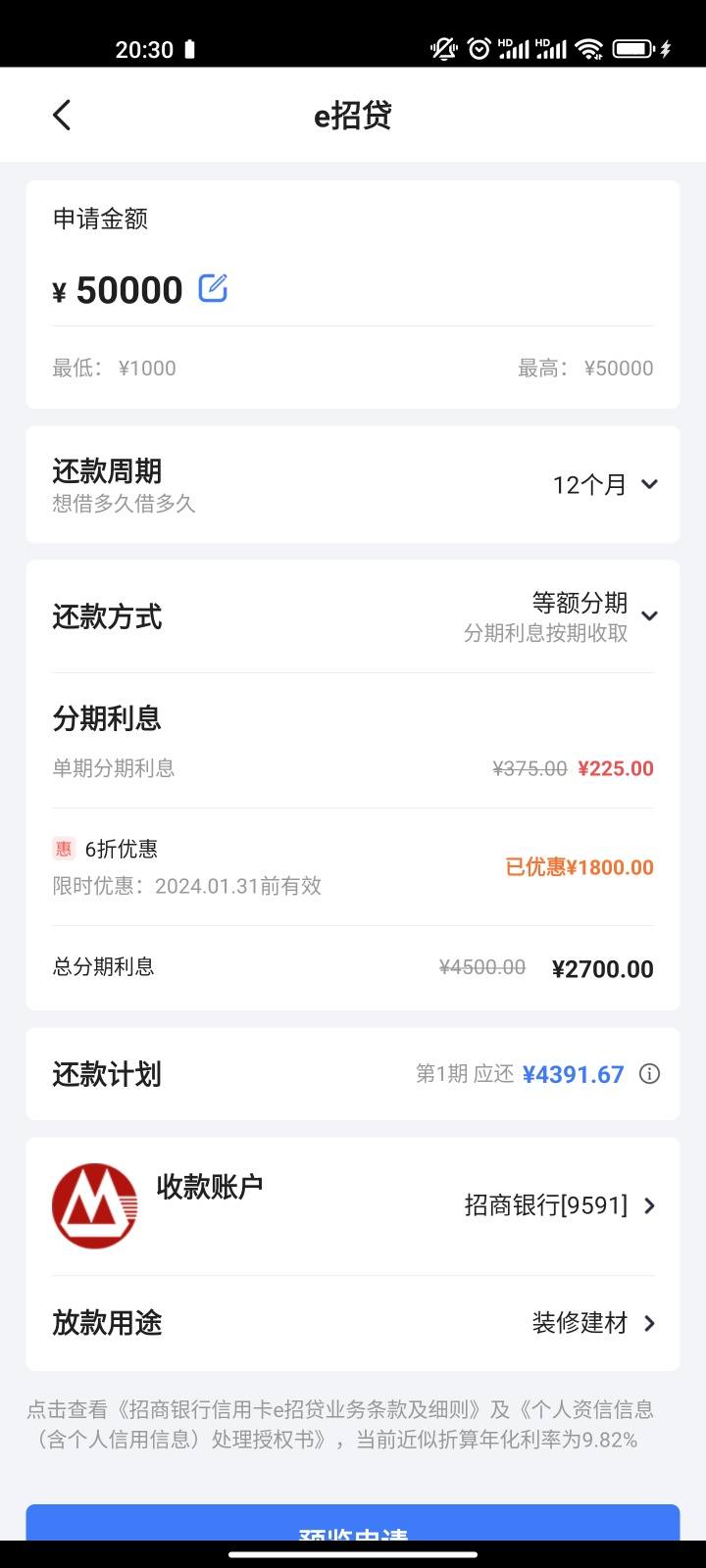Tap the China Merchants Bank logo
This screenshot has height=1568, width=706.
(x=94, y=1205)
